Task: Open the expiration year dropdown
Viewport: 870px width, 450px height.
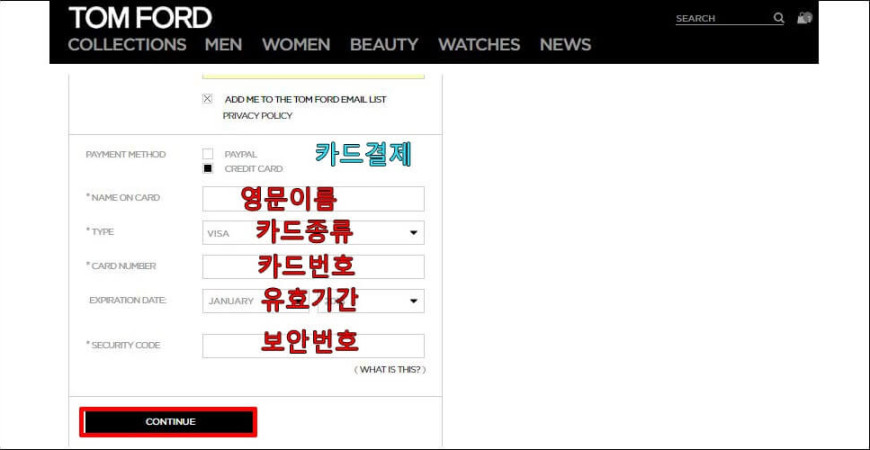Action: tap(371, 301)
